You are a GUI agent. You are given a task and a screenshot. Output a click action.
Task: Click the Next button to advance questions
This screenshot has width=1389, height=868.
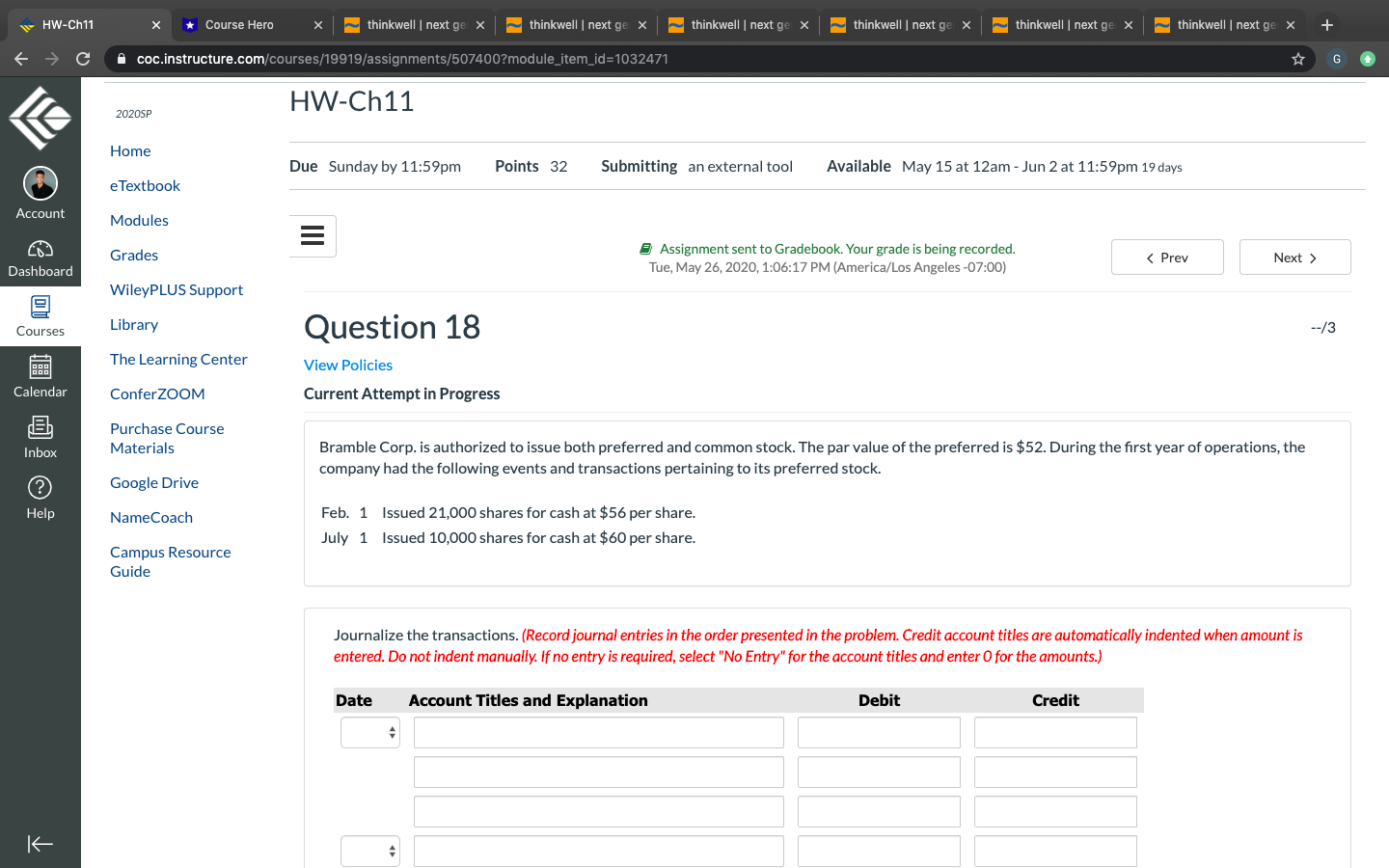pyautogui.click(x=1294, y=257)
